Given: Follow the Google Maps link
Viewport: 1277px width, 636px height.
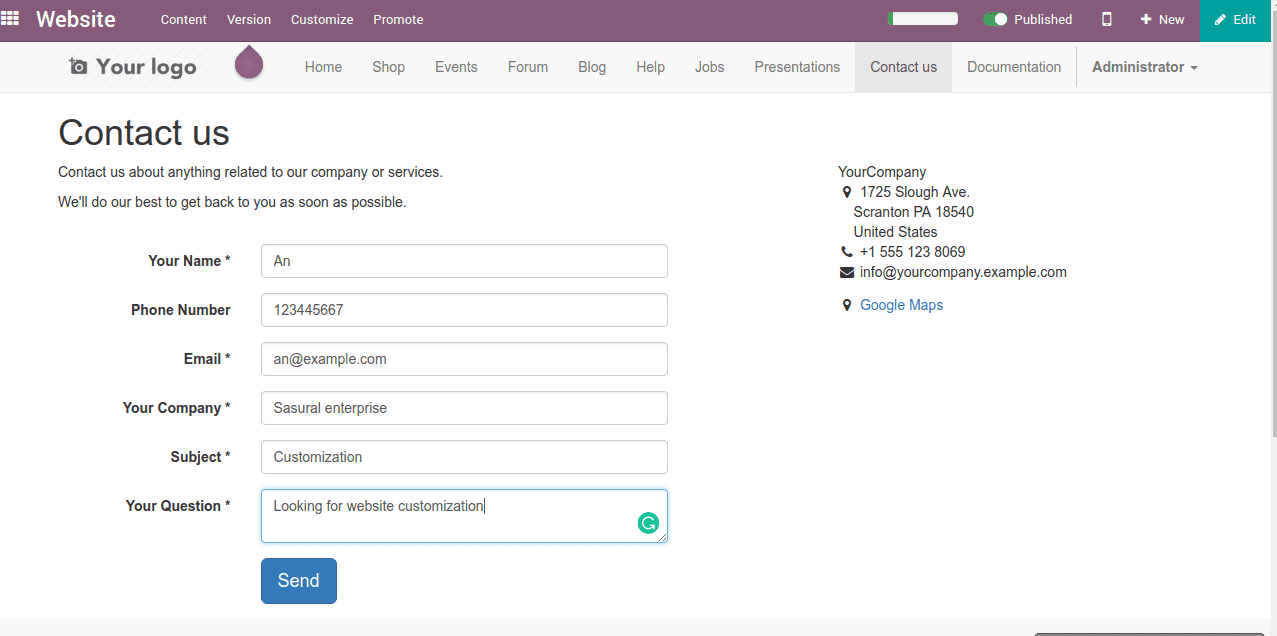Looking at the screenshot, I should [901, 305].
